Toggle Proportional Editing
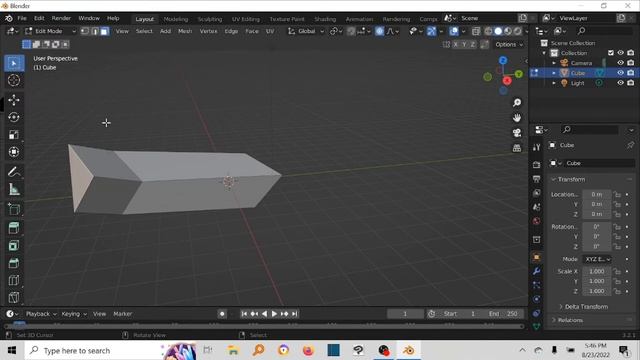This screenshot has height=360, width=640. 379,31
